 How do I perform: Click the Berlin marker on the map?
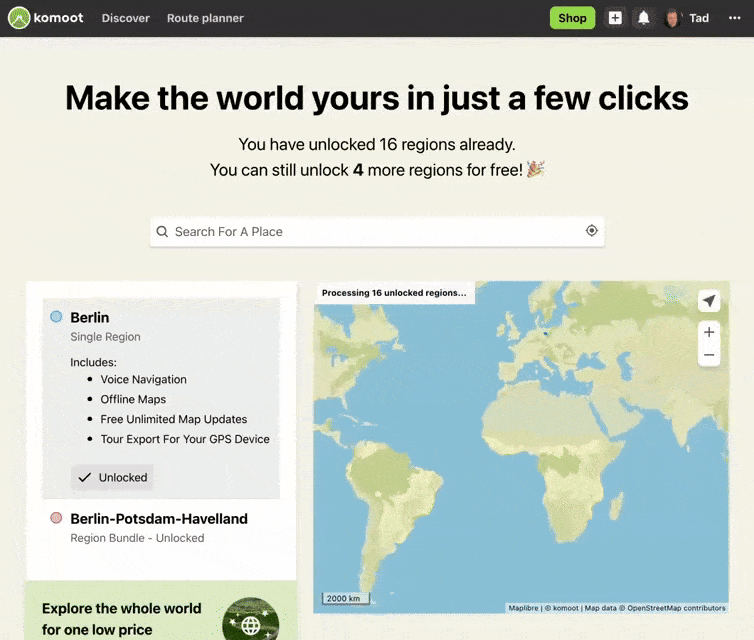point(545,333)
